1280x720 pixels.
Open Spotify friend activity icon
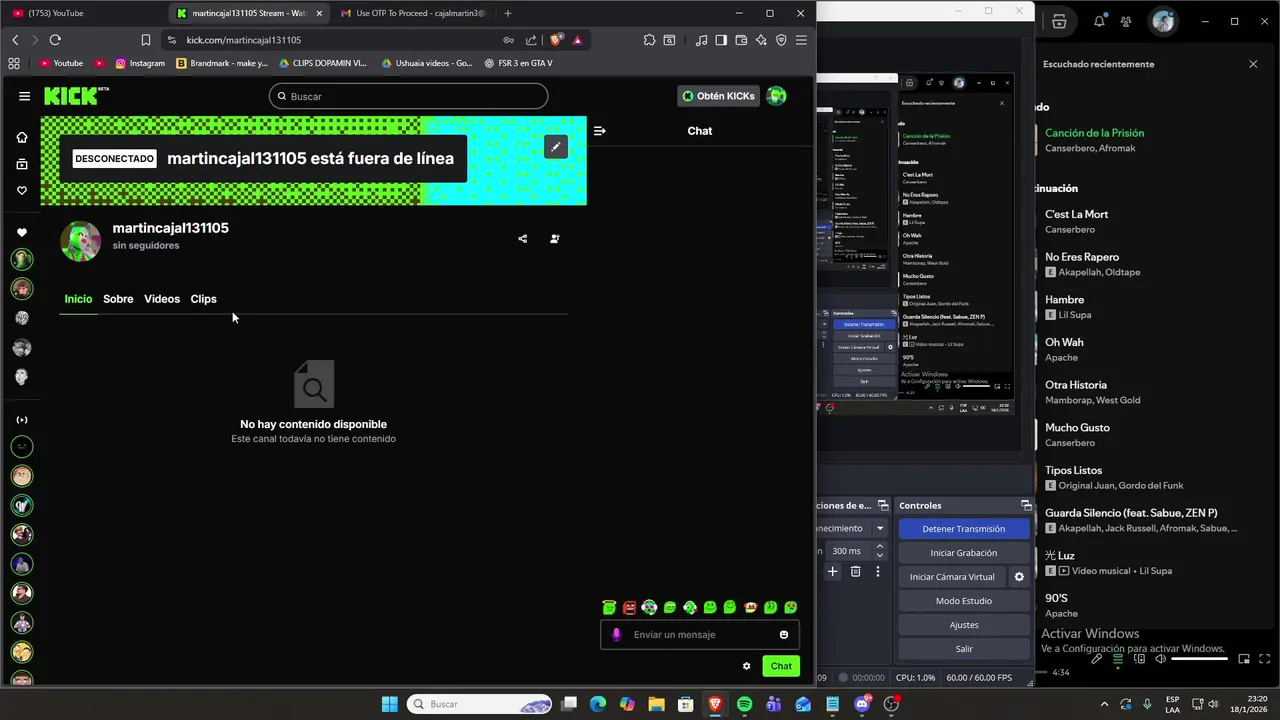[x=1127, y=21]
